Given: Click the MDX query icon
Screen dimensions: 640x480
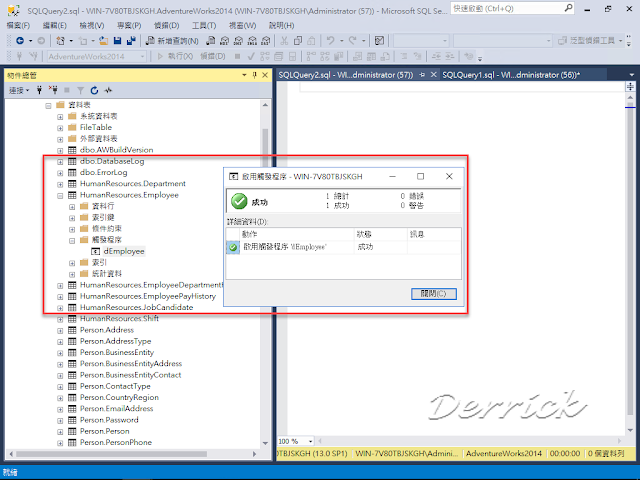Looking at the screenshot, I should click(x=224, y=40).
